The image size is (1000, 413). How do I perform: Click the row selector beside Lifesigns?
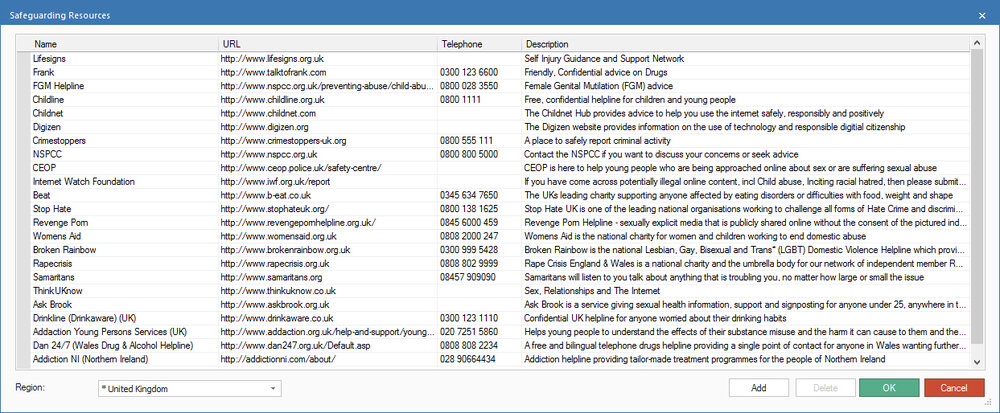(24, 59)
